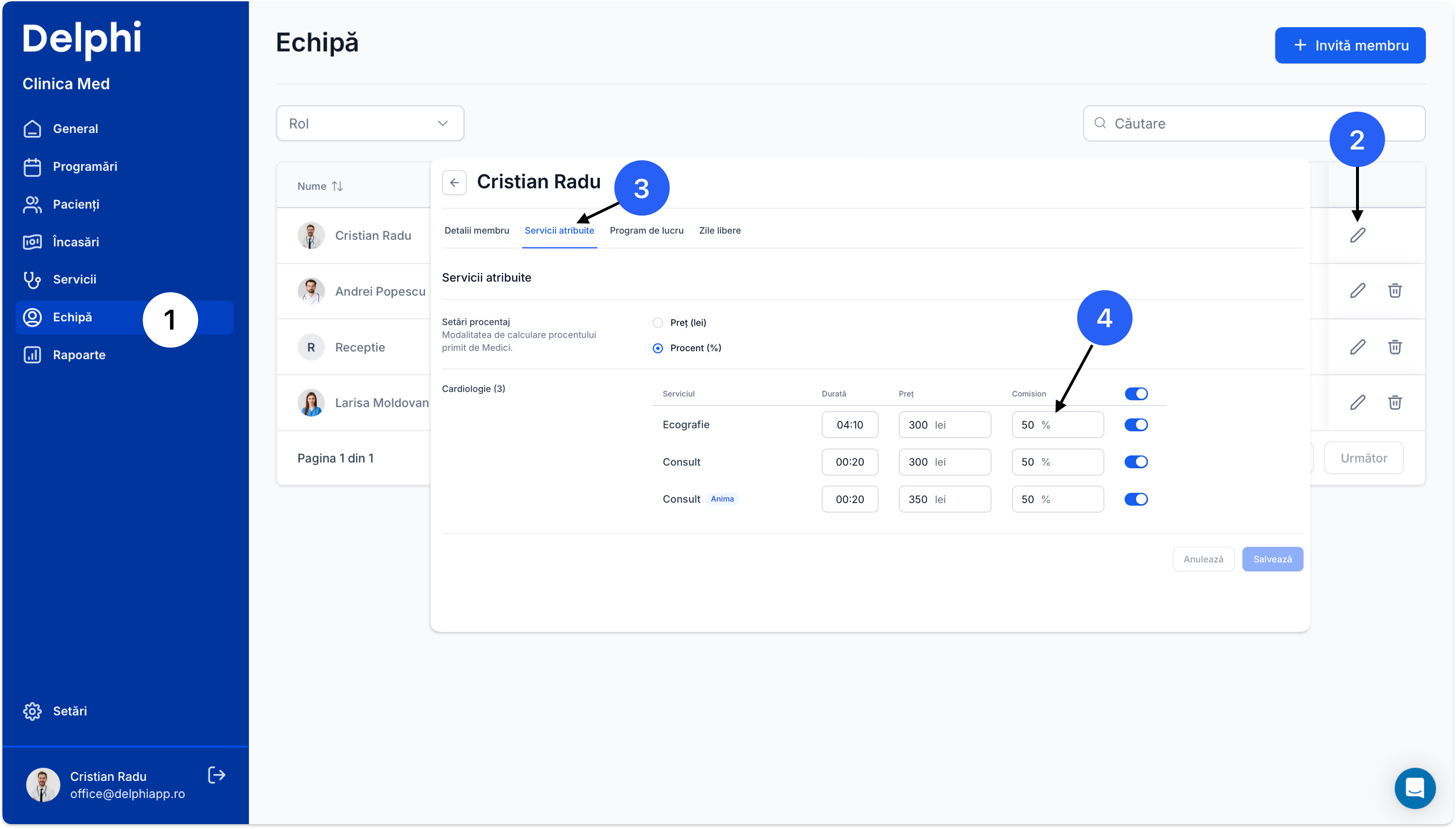Click the Ecografie commission percent field
Viewport: 1456px width, 829px height.
tap(1057, 425)
